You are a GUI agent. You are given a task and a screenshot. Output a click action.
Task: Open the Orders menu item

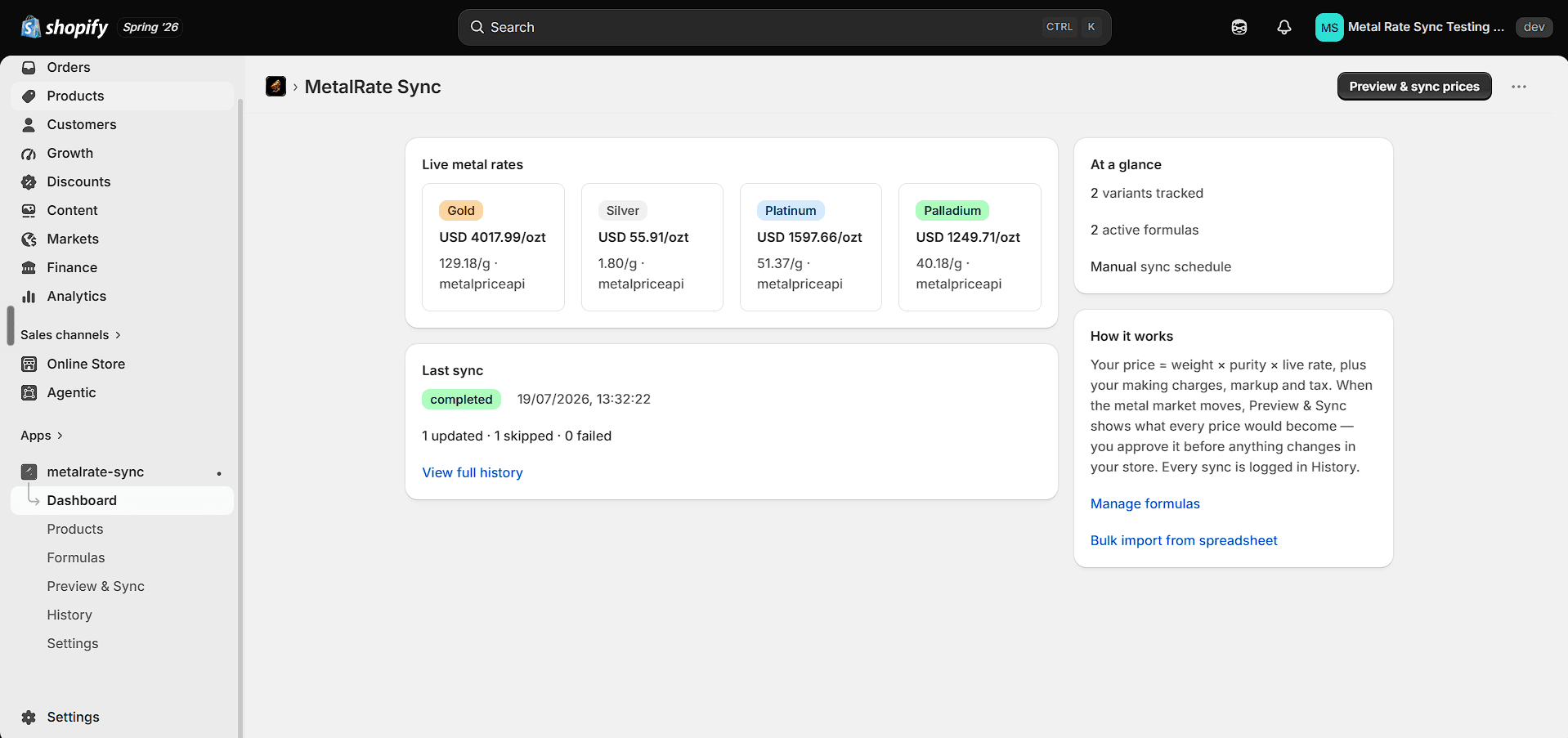(x=123, y=67)
